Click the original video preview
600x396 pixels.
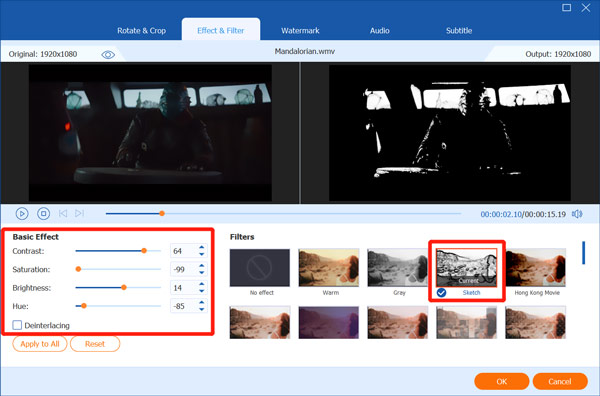(150, 133)
